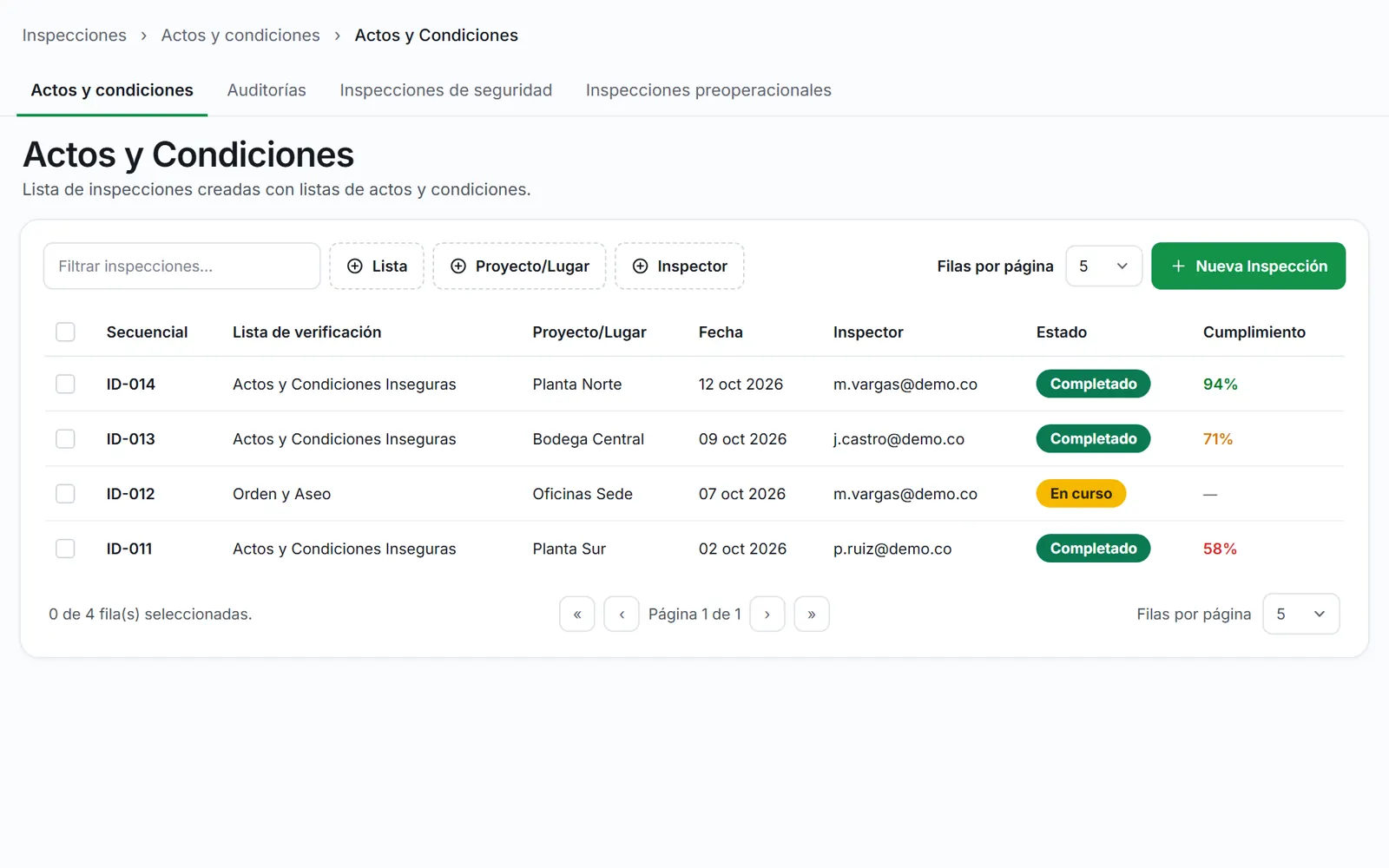Screen dimensions: 1389x868
Task: Select the ID-011 row checkbox
Action: [x=65, y=548]
